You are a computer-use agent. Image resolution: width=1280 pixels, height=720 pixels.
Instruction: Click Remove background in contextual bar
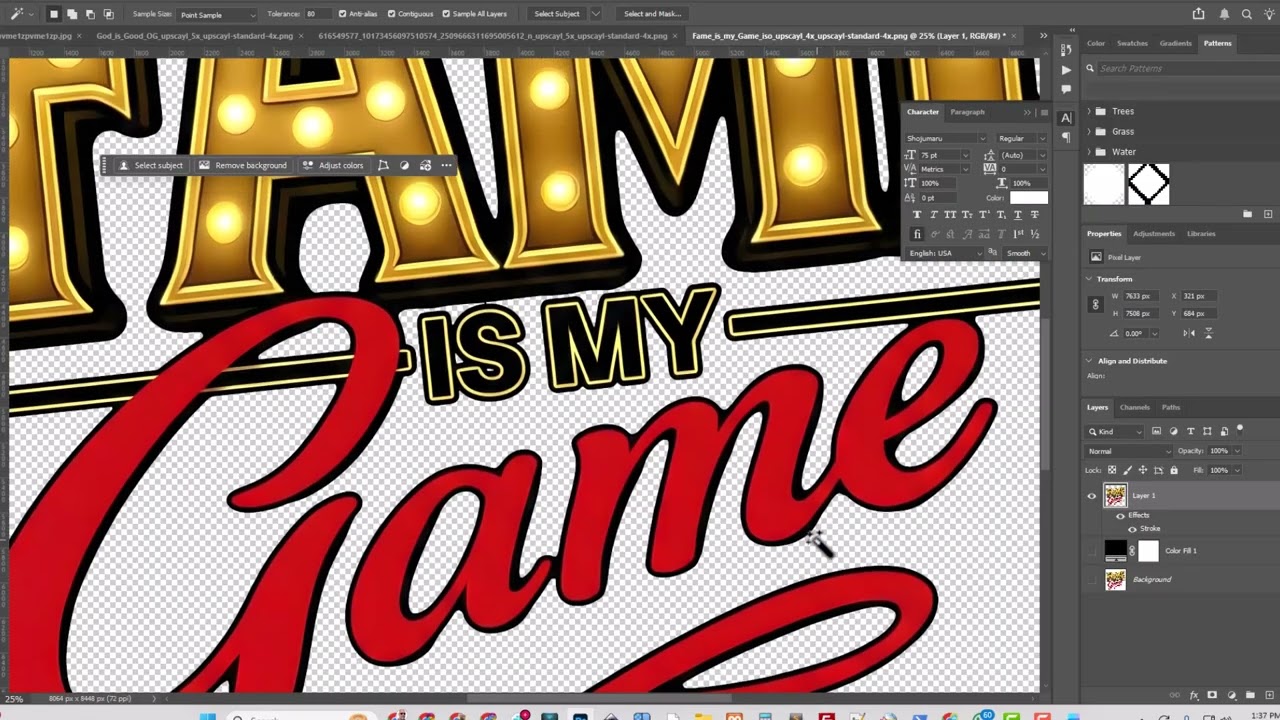243,165
